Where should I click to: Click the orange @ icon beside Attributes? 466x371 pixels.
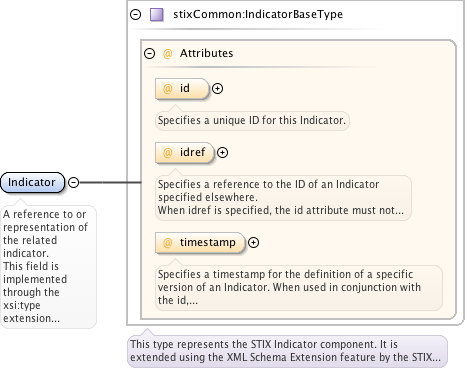pyautogui.click(x=167, y=53)
